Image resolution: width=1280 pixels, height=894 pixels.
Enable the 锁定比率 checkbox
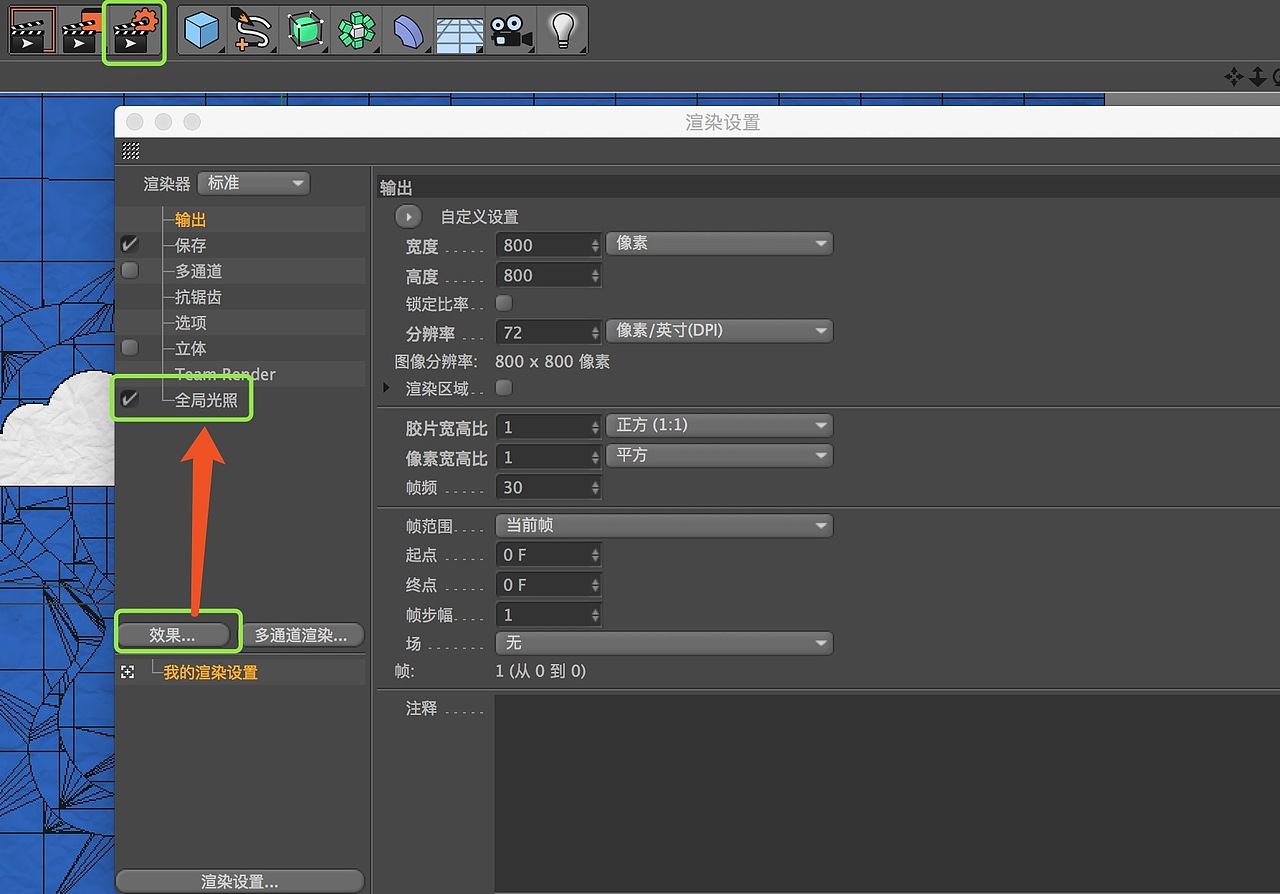coord(504,302)
